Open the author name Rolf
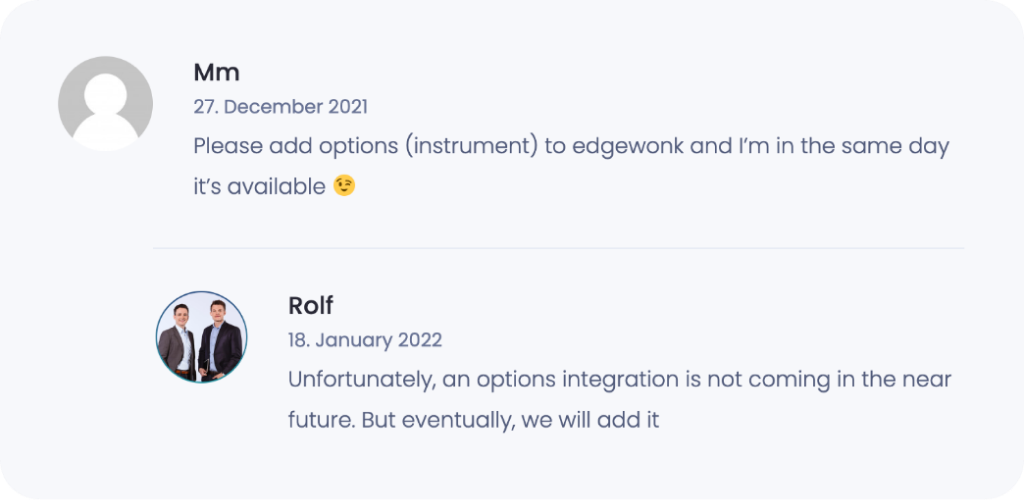Screen dimensions: 1024x500 coord(310,305)
